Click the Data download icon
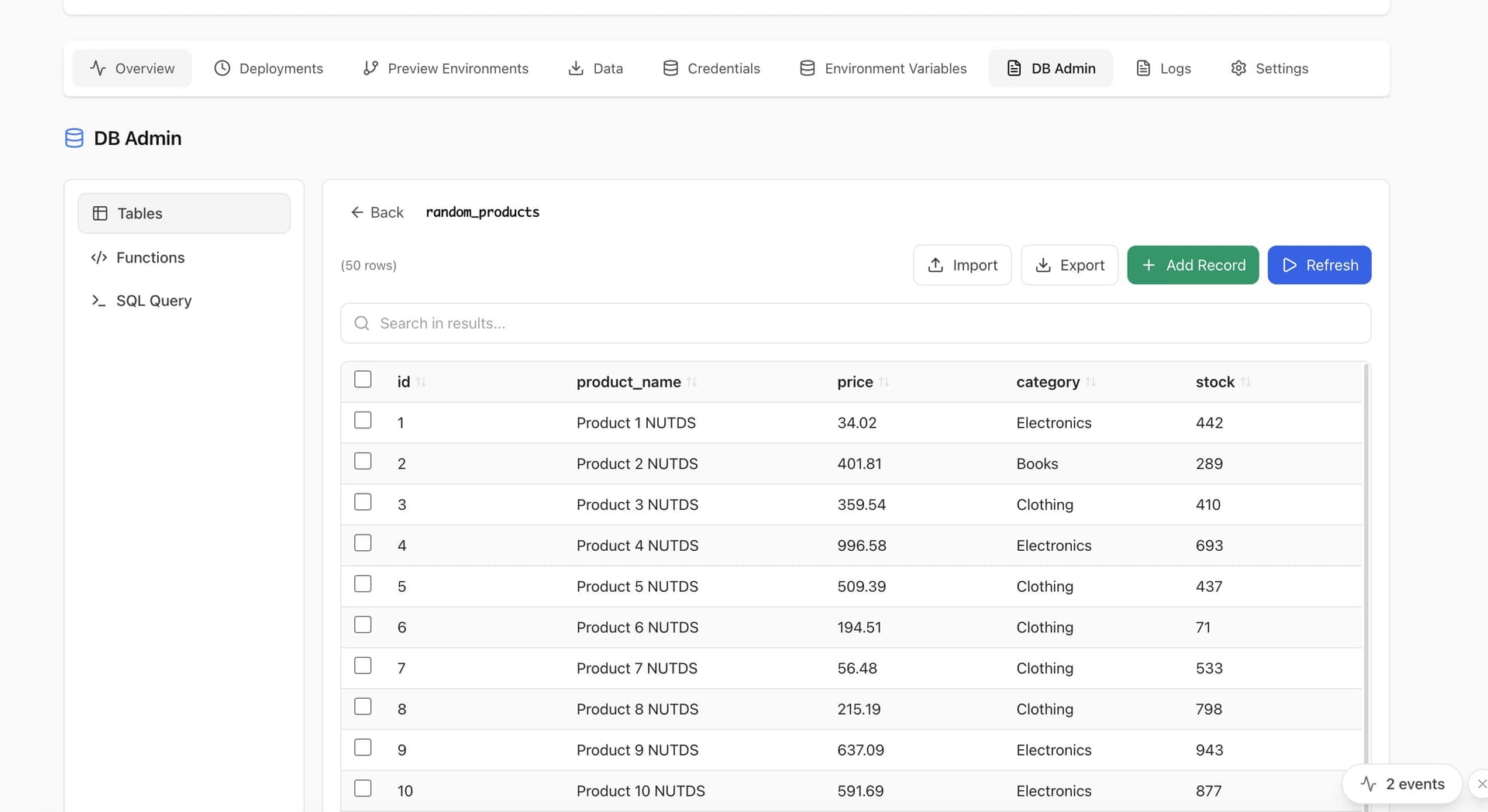 575,68
